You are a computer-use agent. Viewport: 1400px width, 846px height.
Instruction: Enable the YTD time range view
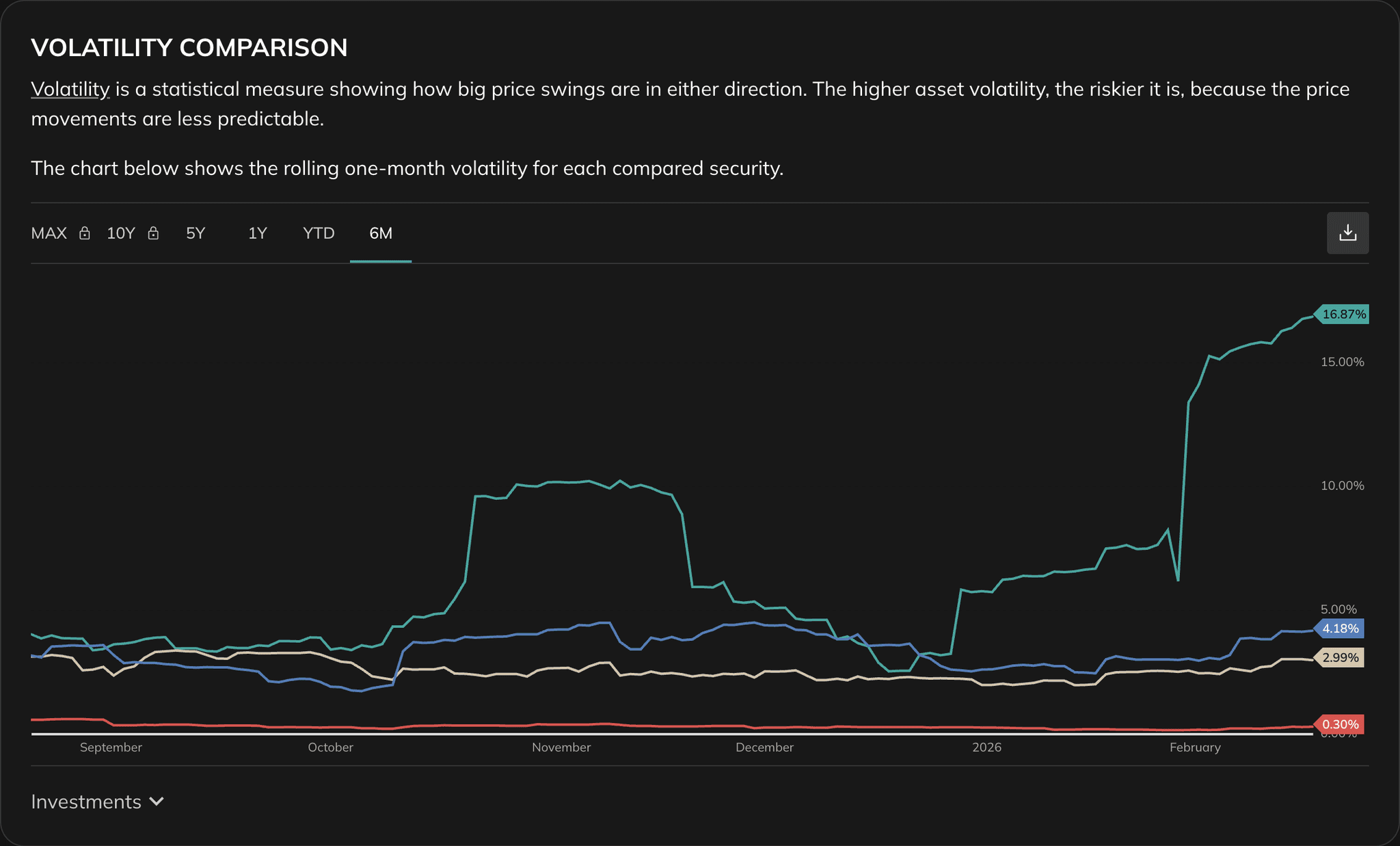(317, 233)
